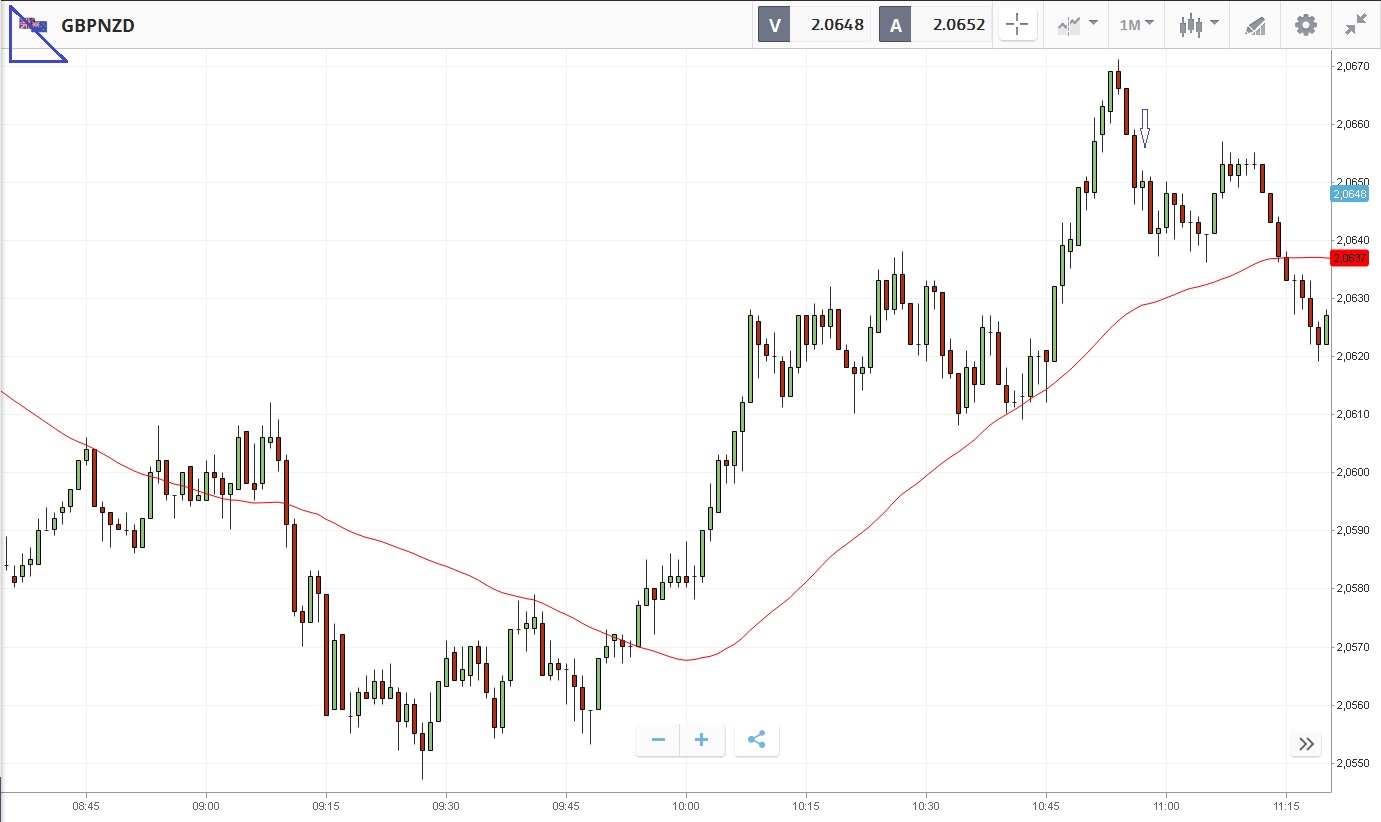Zoom out chart with the minus button

[x=658, y=740]
